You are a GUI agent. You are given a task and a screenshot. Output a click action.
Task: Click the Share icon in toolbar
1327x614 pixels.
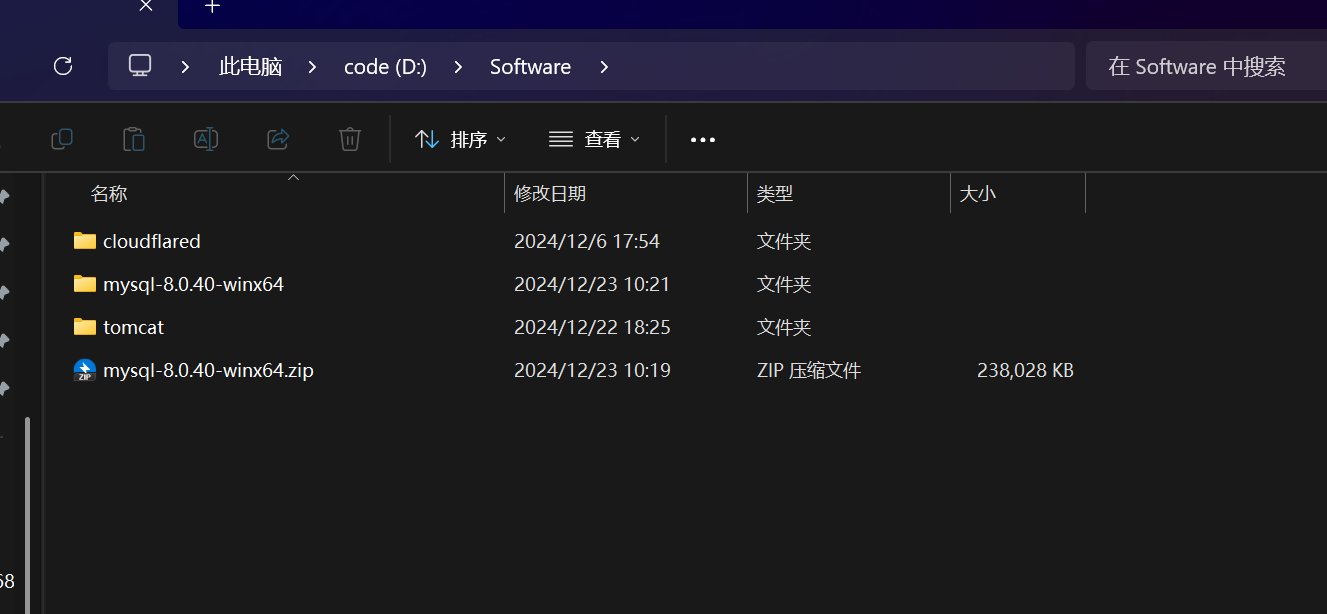[x=278, y=139]
